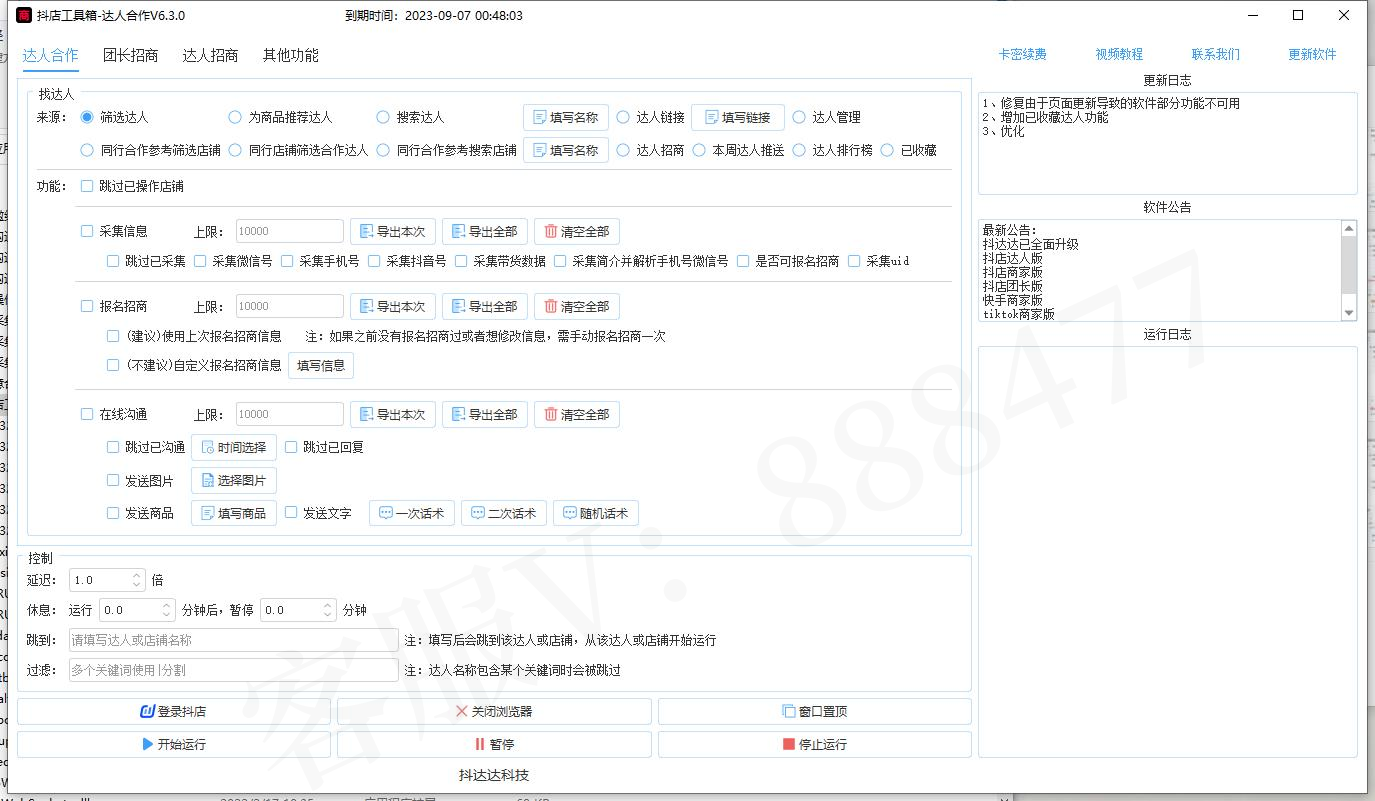Select the 达人管理 radio button

tap(799, 117)
